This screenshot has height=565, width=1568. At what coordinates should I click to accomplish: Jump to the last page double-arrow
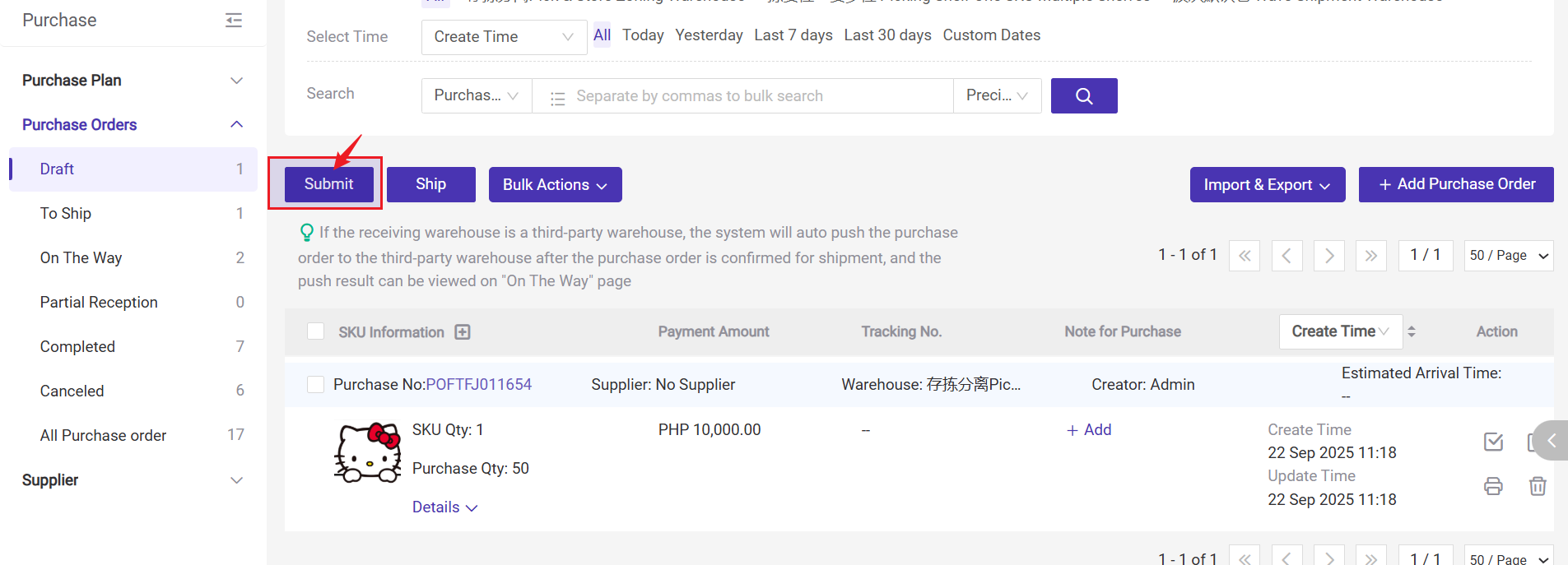click(1370, 256)
